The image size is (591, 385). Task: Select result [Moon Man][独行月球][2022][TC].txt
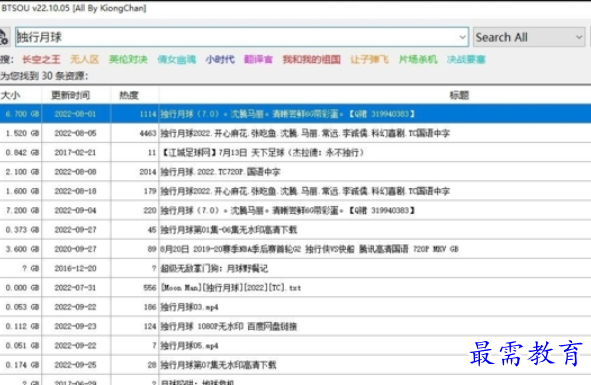pos(296,287)
